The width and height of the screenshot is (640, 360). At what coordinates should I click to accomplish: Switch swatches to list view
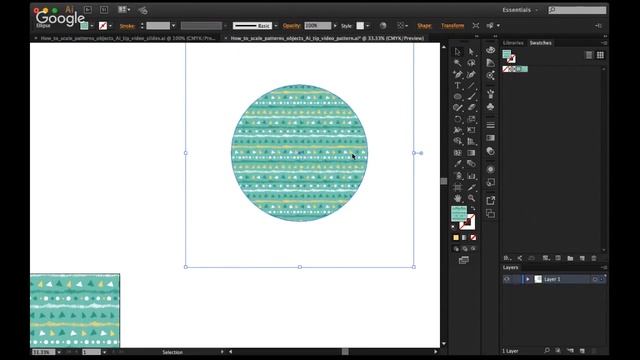(x=589, y=55)
